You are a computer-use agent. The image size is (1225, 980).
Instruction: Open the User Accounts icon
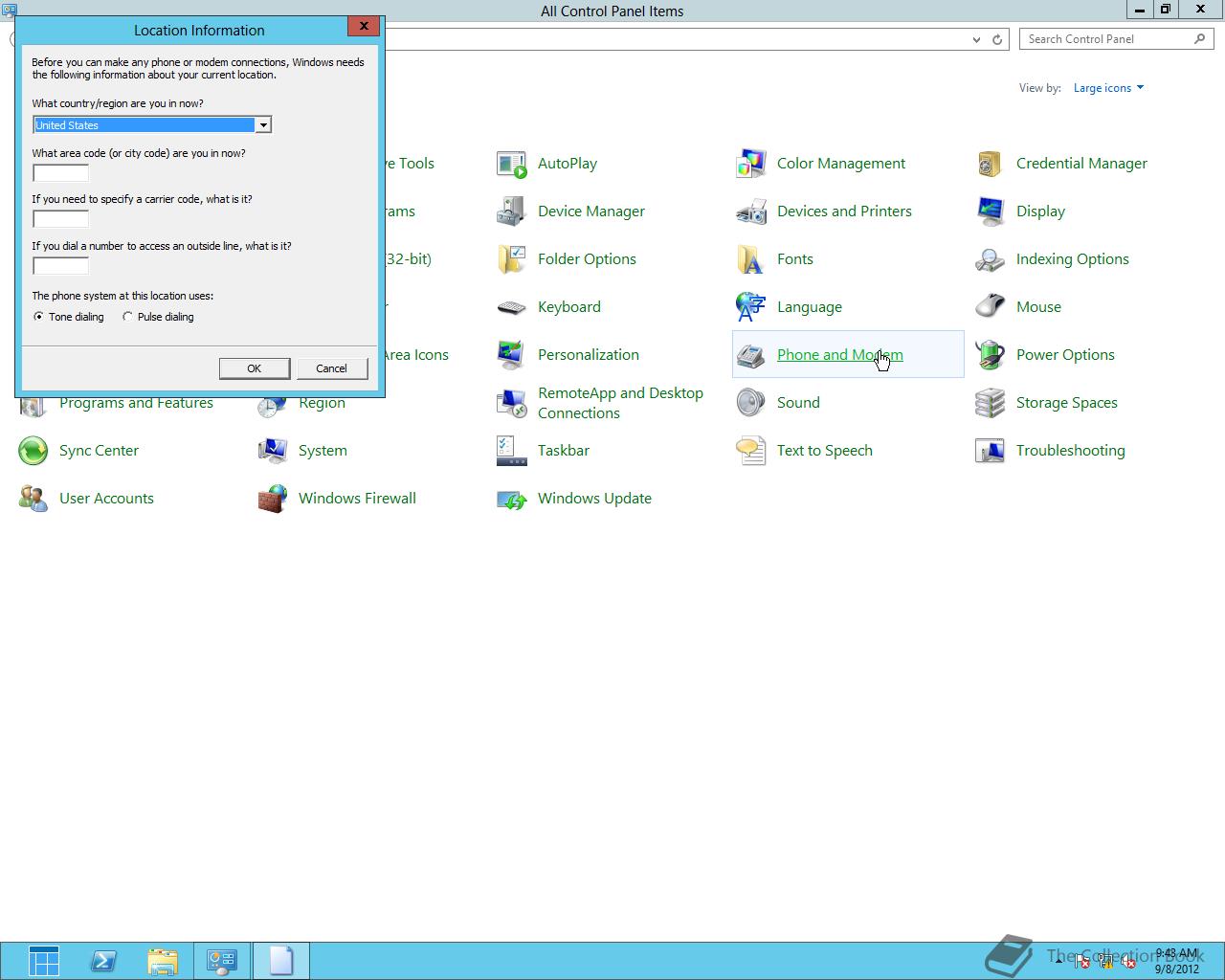[x=33, y=499]
